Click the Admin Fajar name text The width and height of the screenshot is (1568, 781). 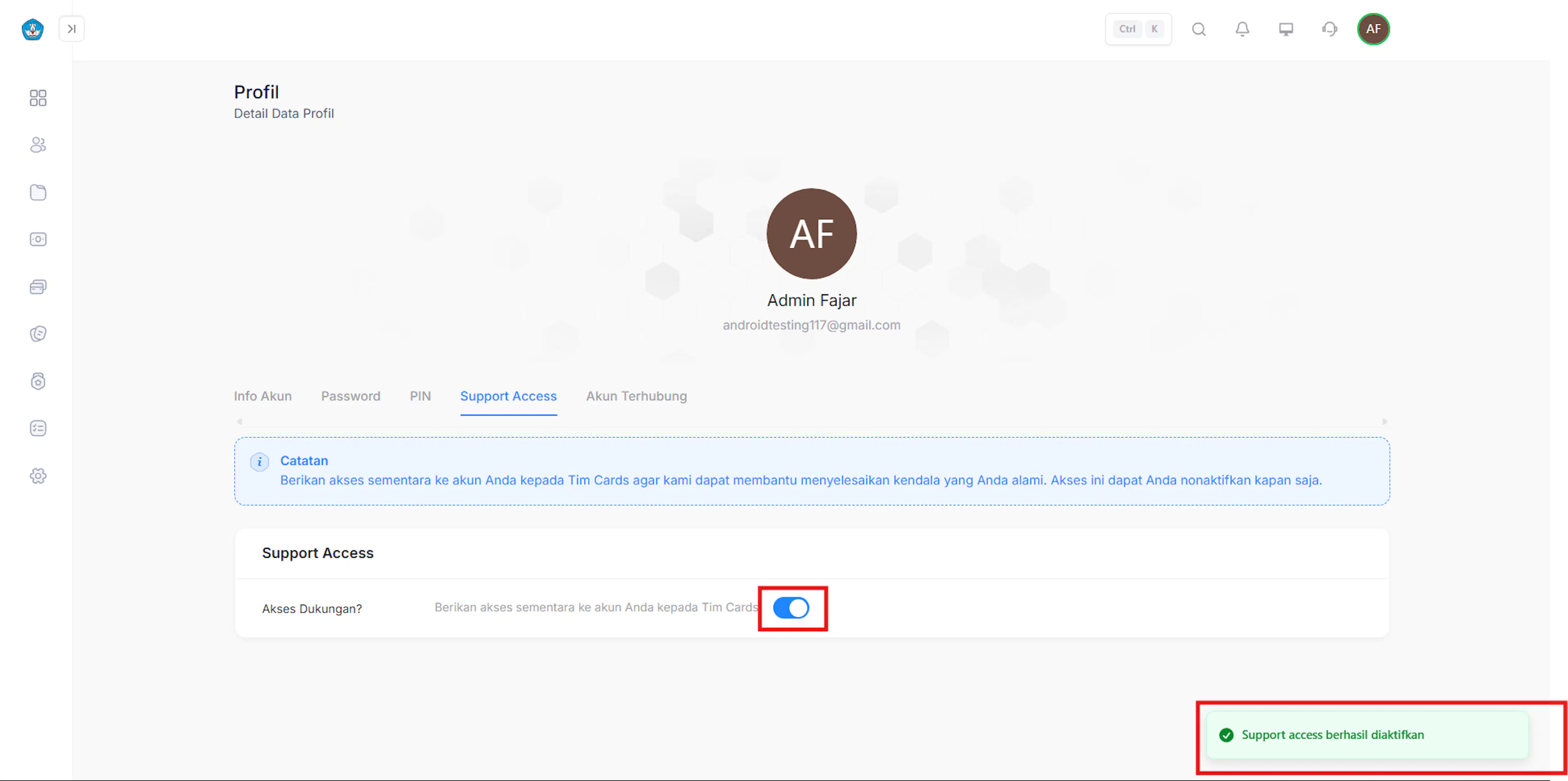811,300
